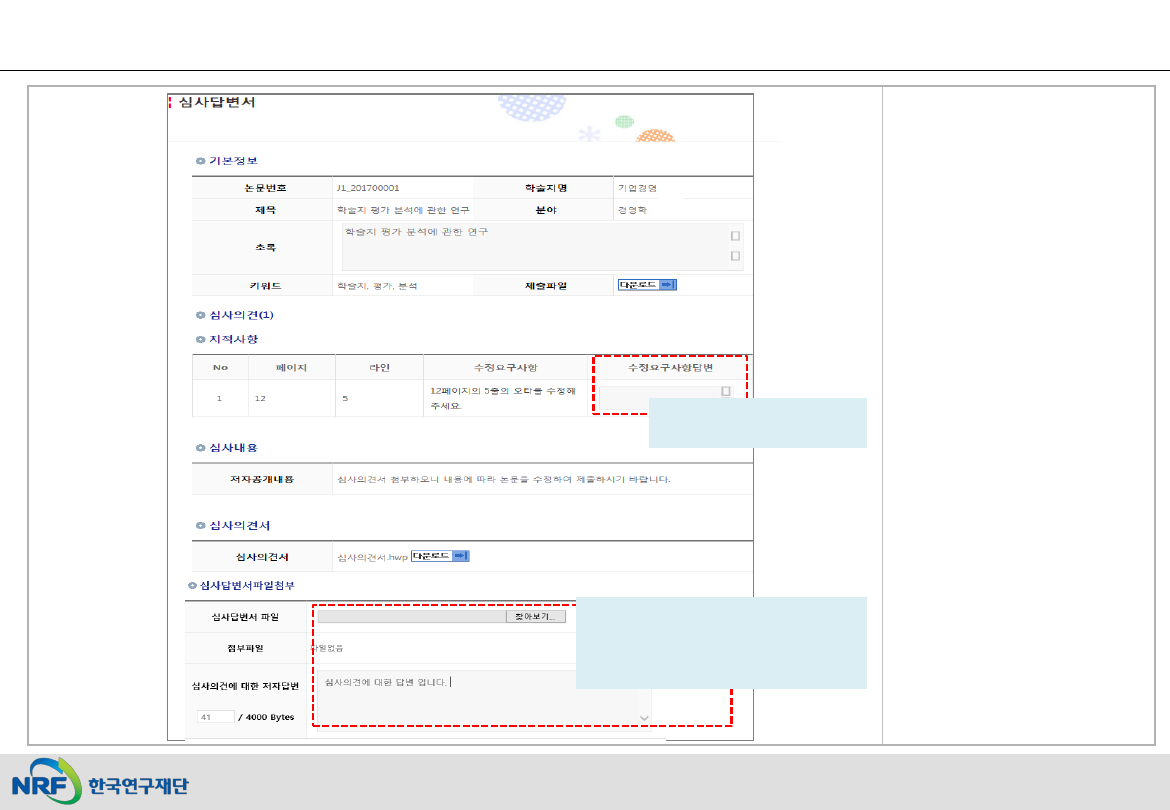The image size is (1170, 810).
Task: Click the gear bullet beside 심사의견(1) heading
Action: coord(201,315)
